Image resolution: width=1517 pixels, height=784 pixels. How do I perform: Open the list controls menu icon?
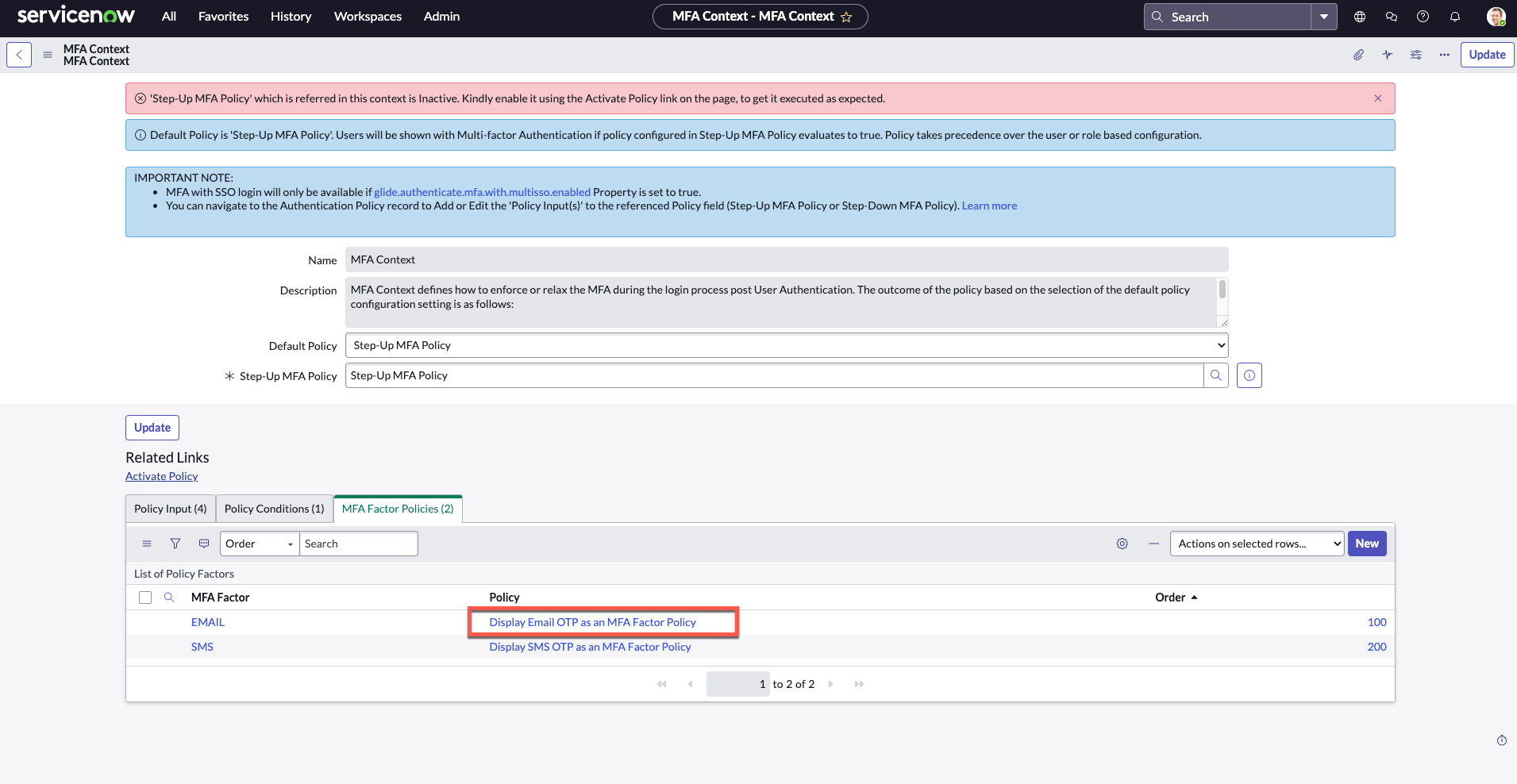coord(147,544)
